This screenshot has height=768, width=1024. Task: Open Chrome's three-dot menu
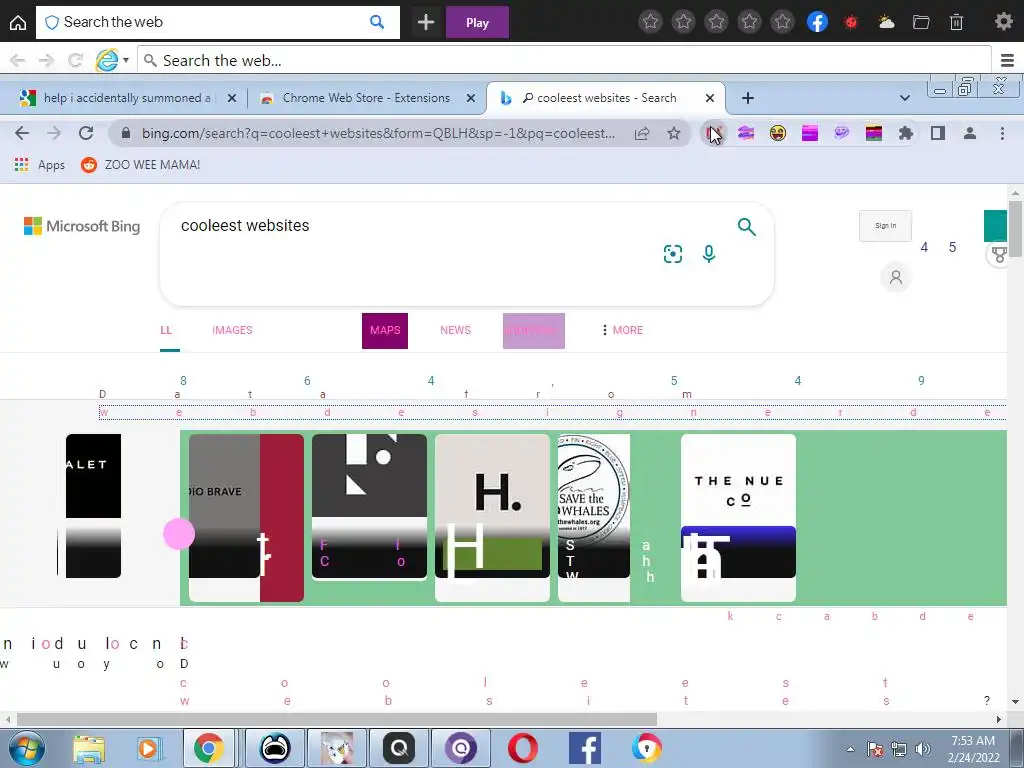pos(1002,133)
